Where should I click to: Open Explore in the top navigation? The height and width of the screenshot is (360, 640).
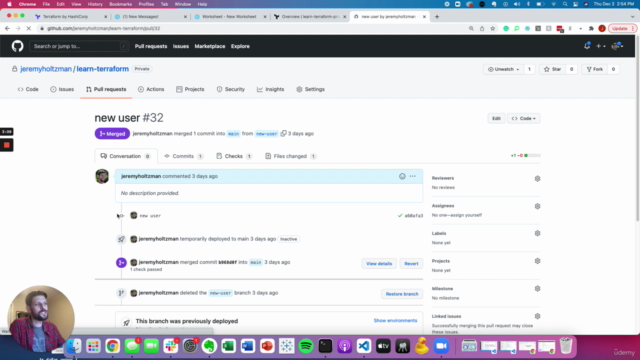240,46
